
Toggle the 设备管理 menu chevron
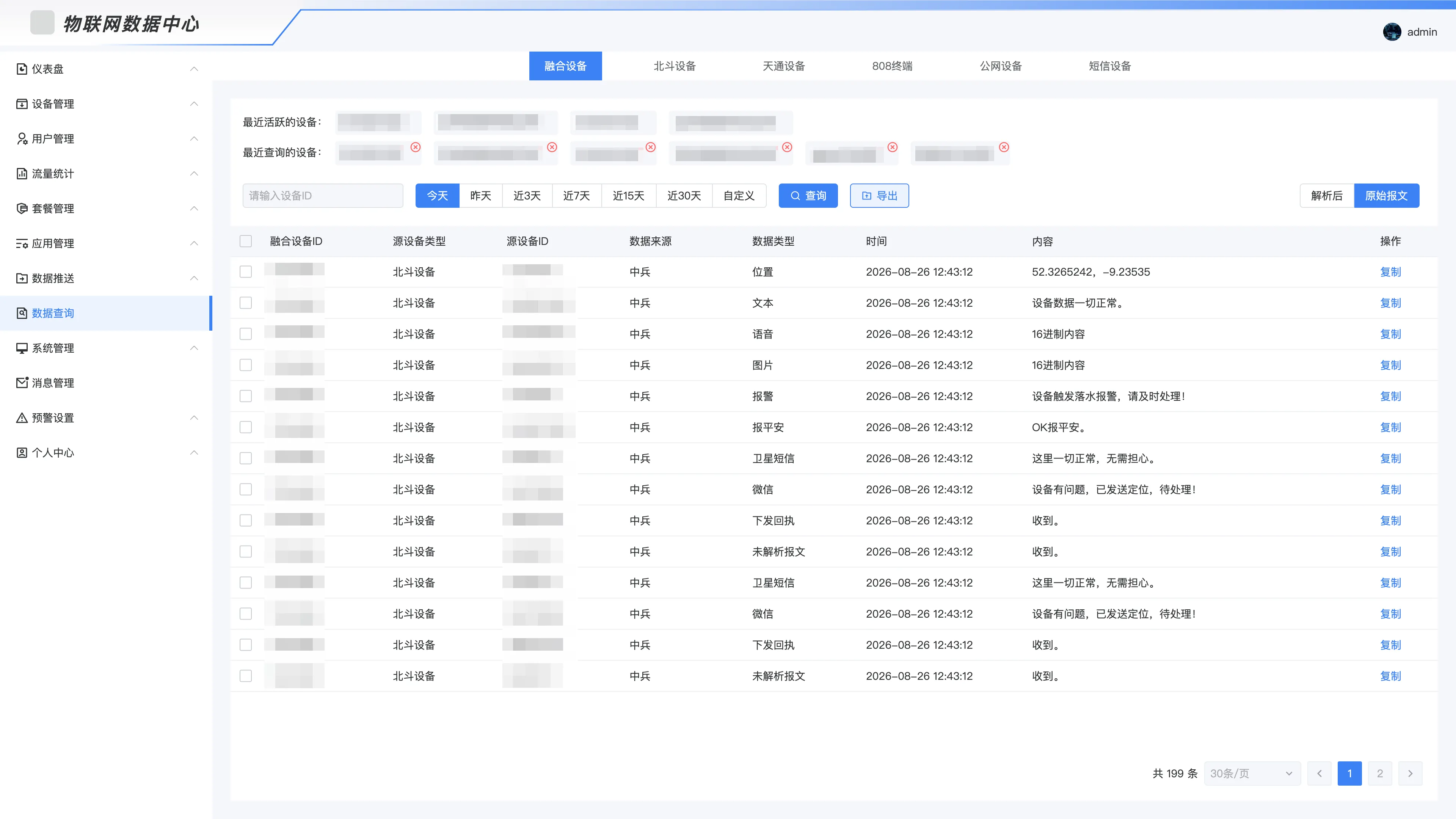pos(194,104)
